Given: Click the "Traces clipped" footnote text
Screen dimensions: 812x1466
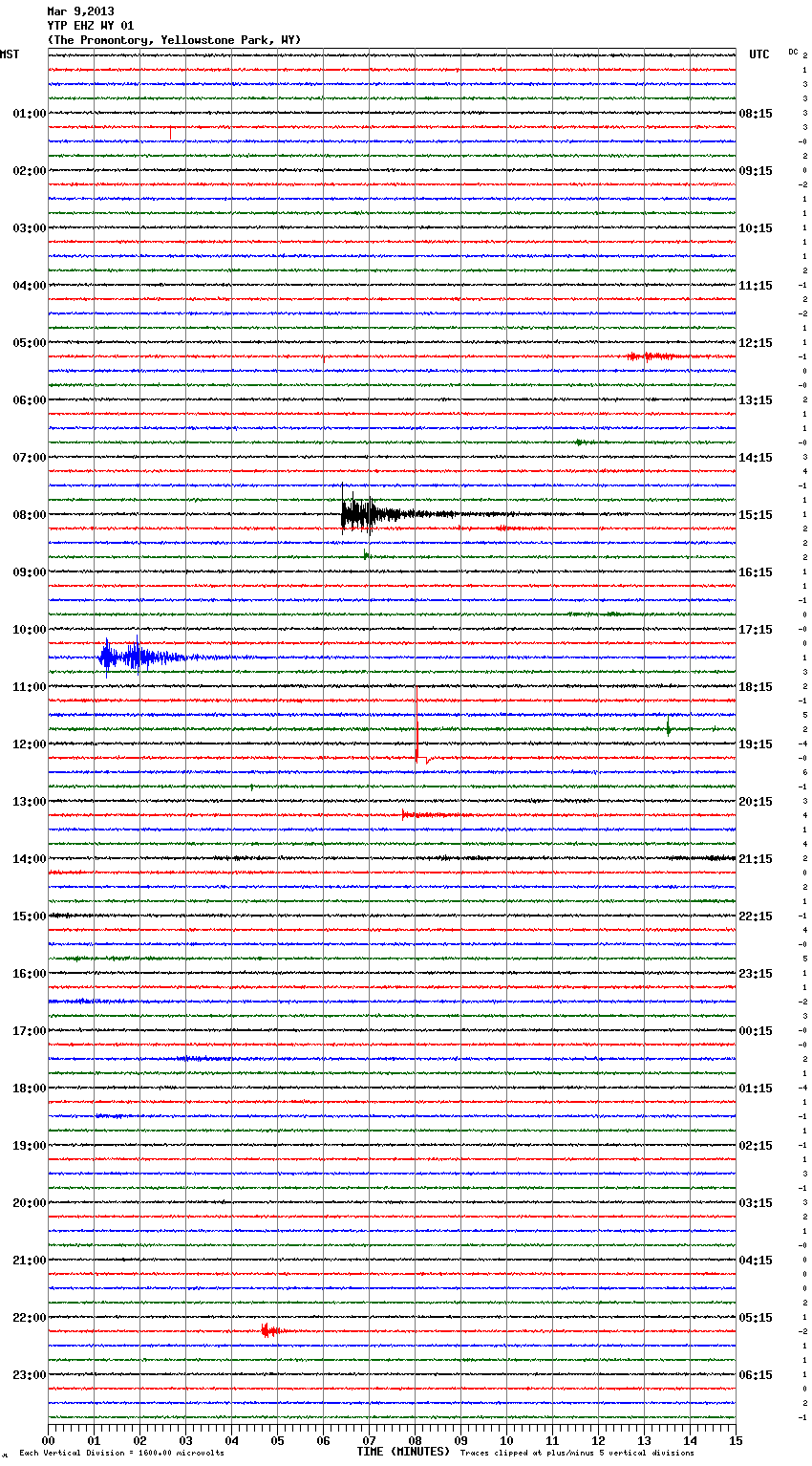Looking at the screenshot, I should click(577, 1454).
